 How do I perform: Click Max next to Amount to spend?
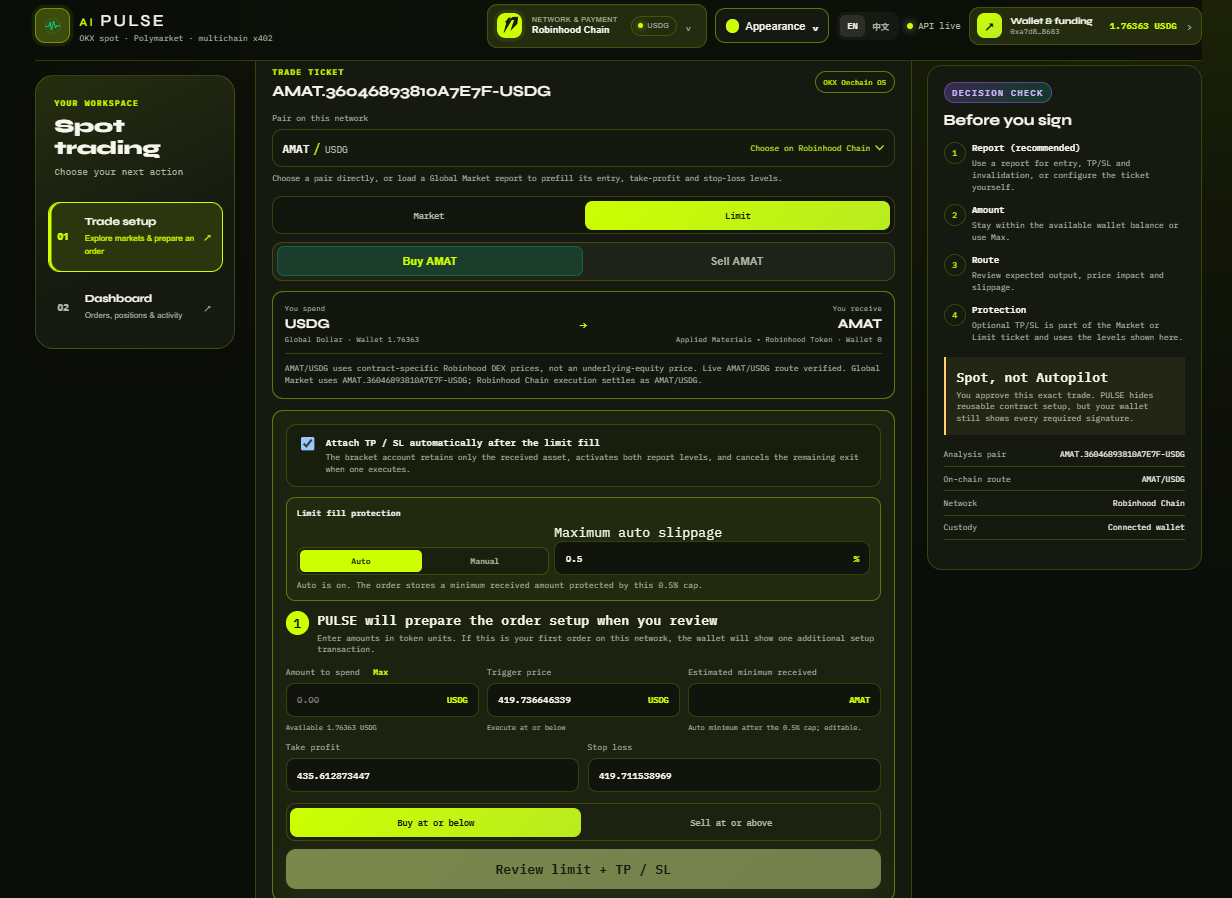380,672
